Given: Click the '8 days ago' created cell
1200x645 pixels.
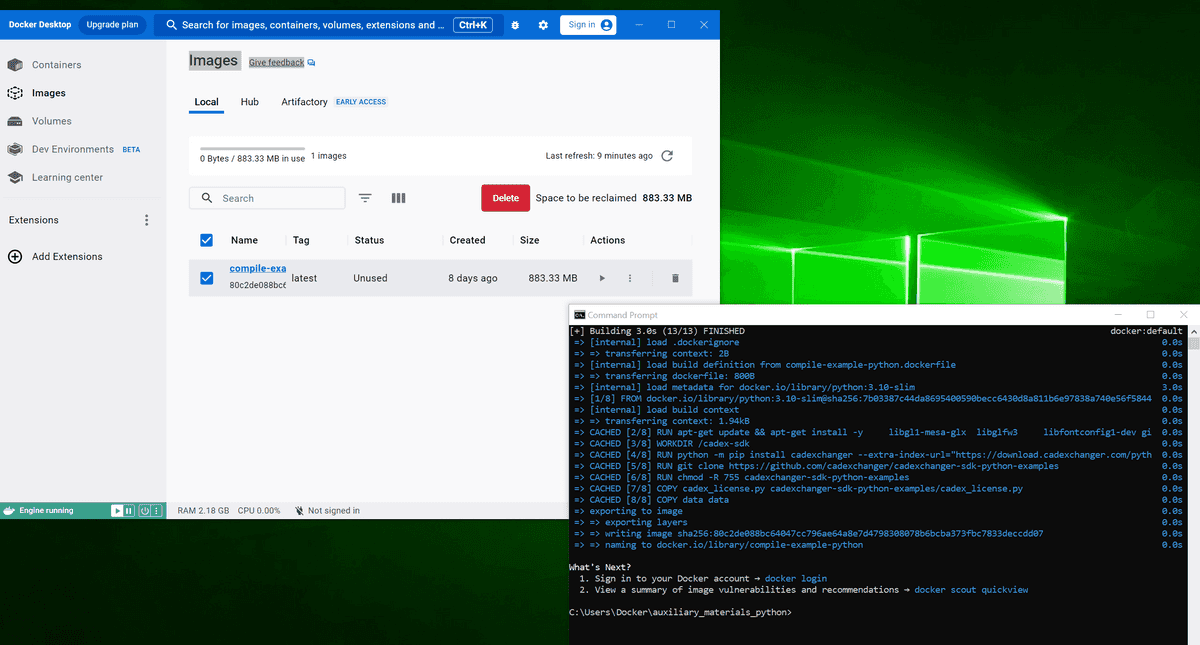Looking at the screenshot, I should [473, 278].
